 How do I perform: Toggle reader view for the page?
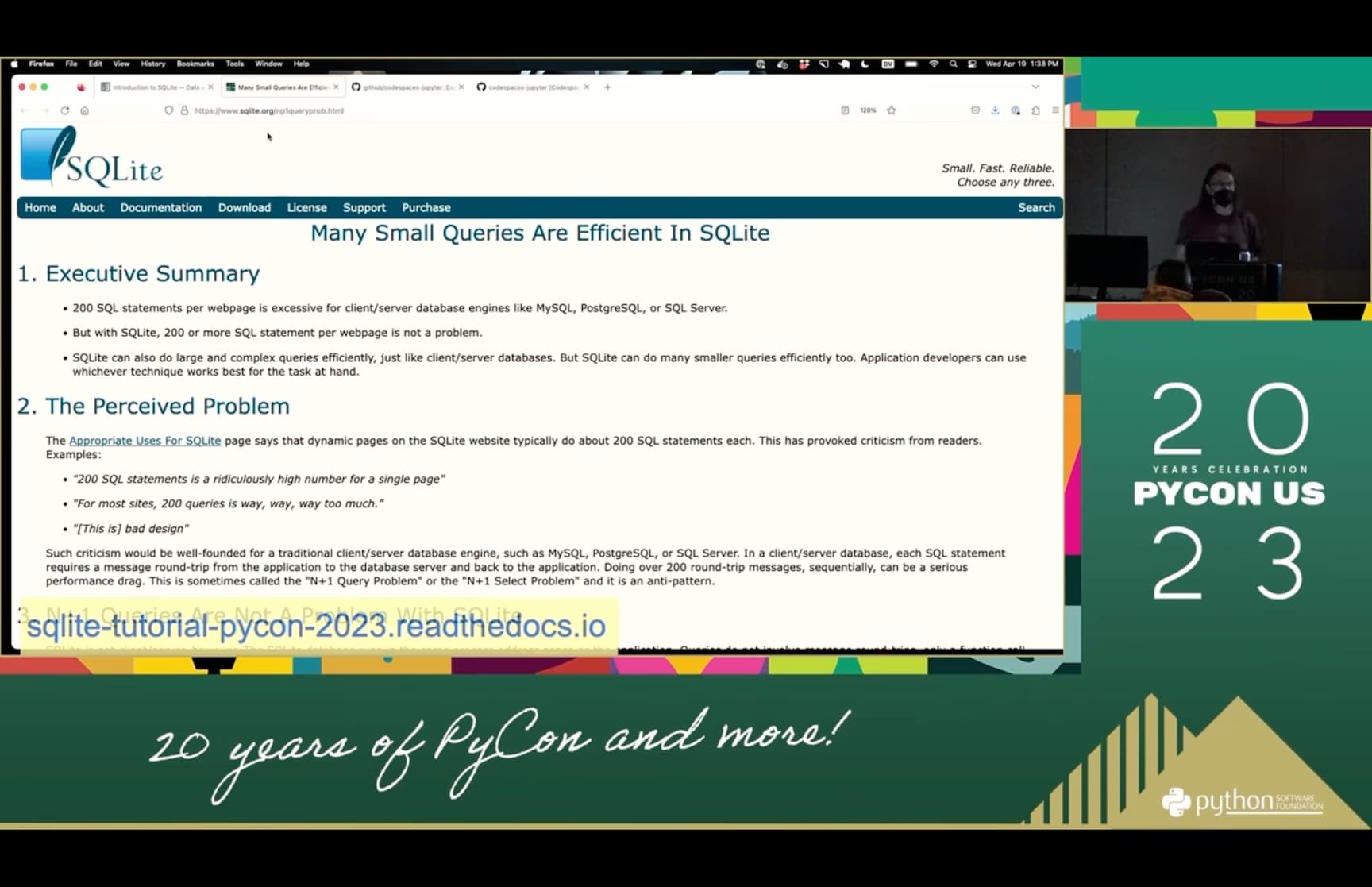click(844, 110)
